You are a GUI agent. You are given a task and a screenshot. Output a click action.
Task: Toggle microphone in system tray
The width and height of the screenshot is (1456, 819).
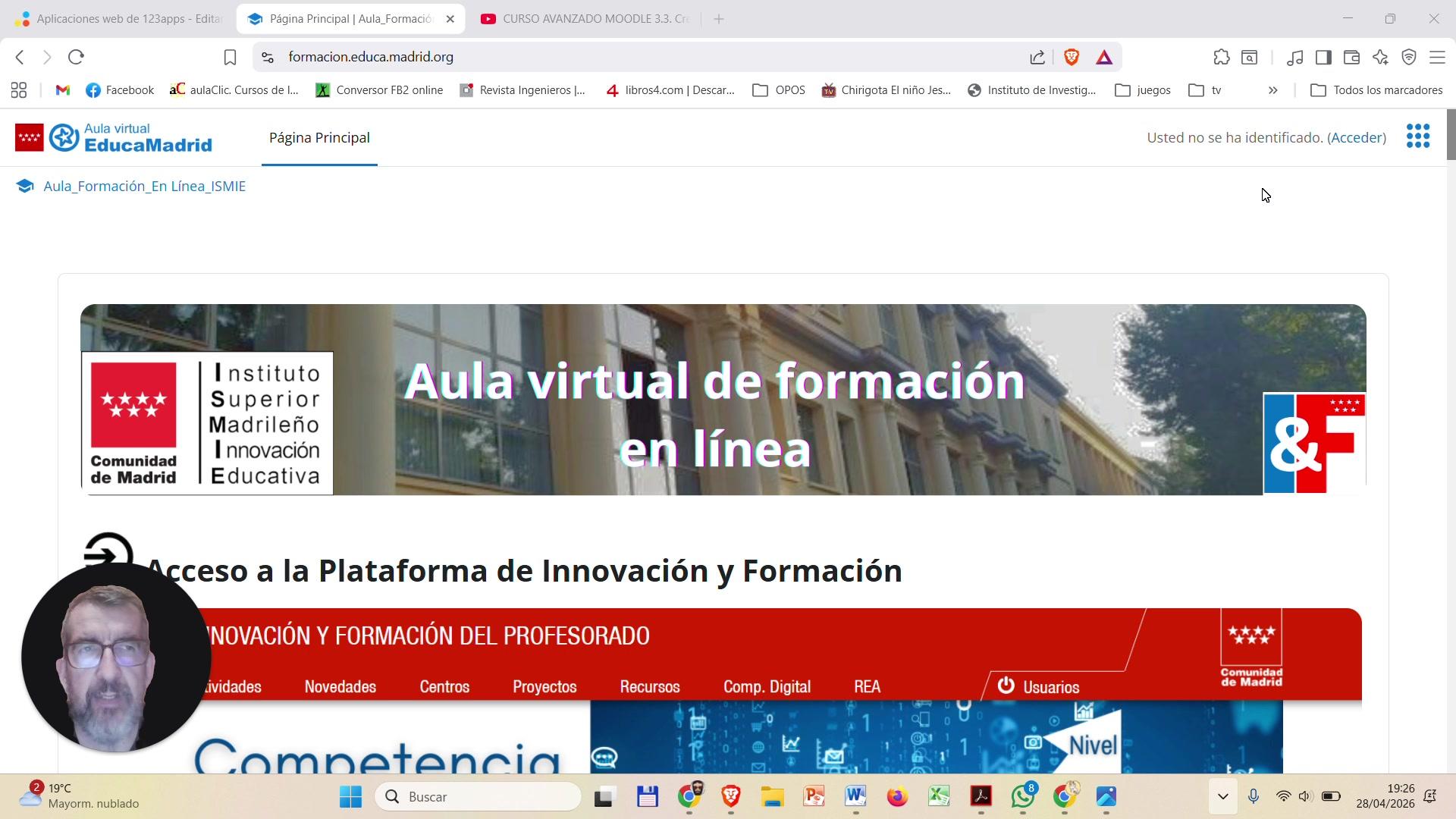pyautogui.click(x=1254, y=796)
